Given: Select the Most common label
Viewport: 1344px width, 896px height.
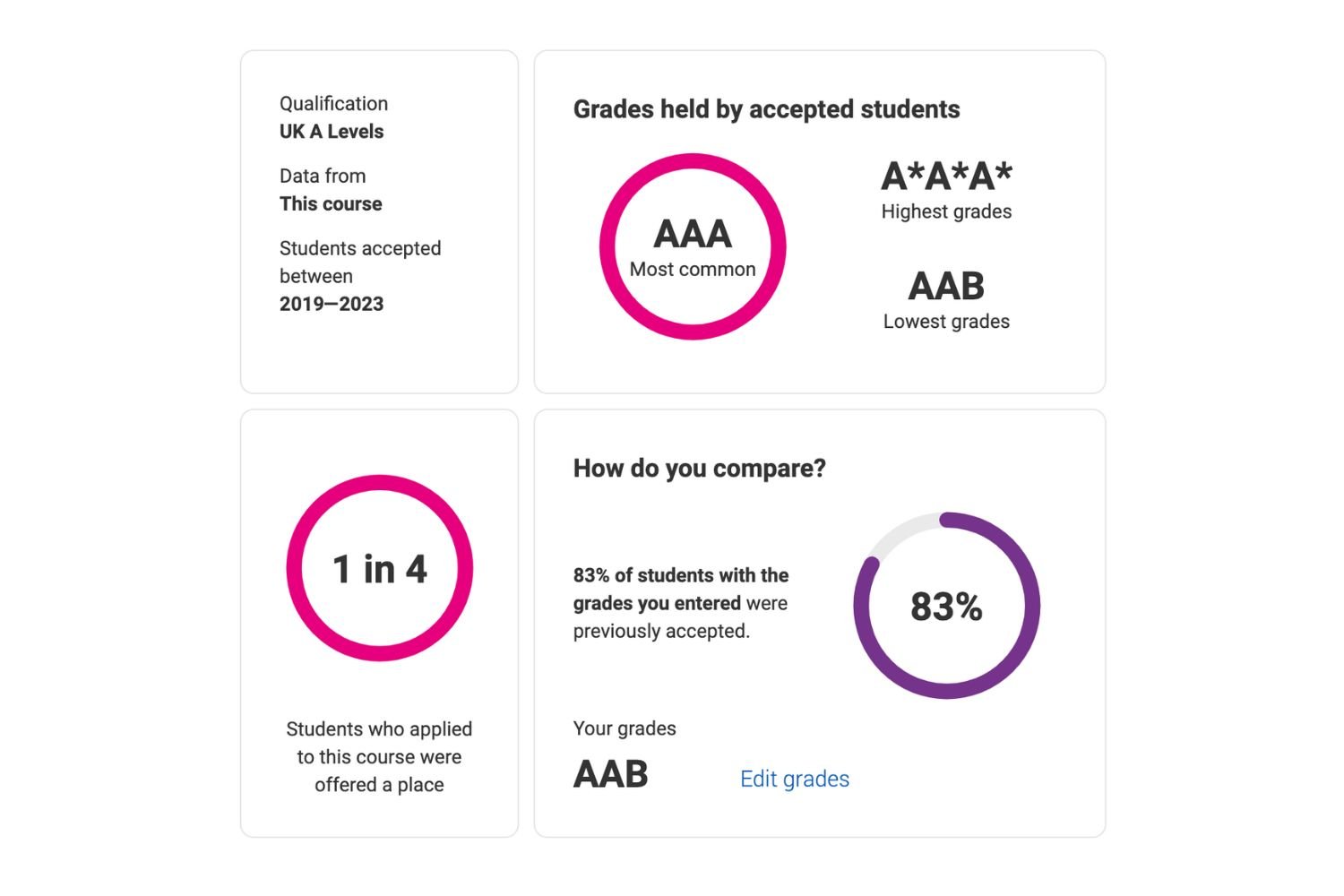Looking at the screenshot, I should (693, 269).
